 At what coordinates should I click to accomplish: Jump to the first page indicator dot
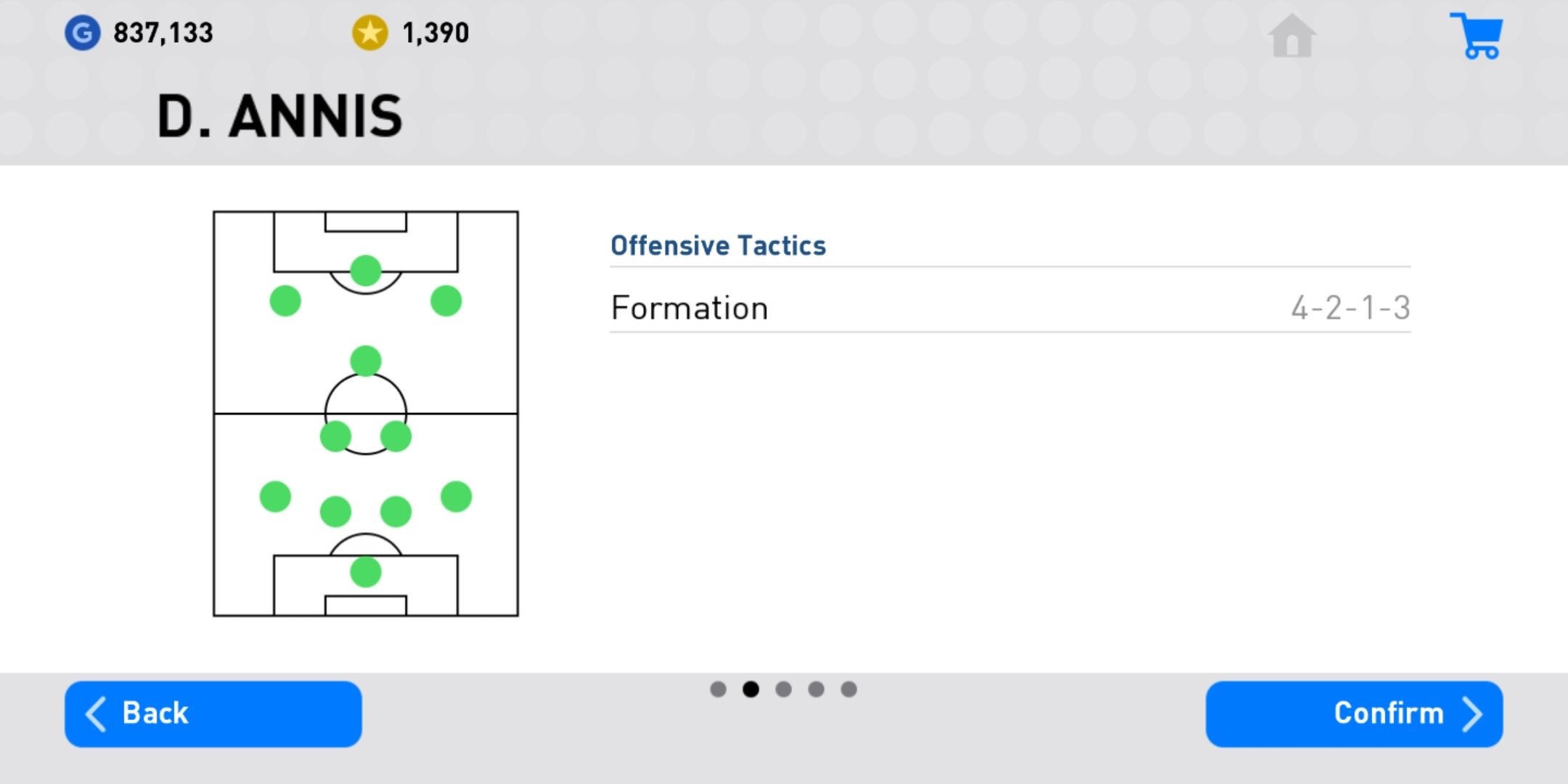coord(718,689)
